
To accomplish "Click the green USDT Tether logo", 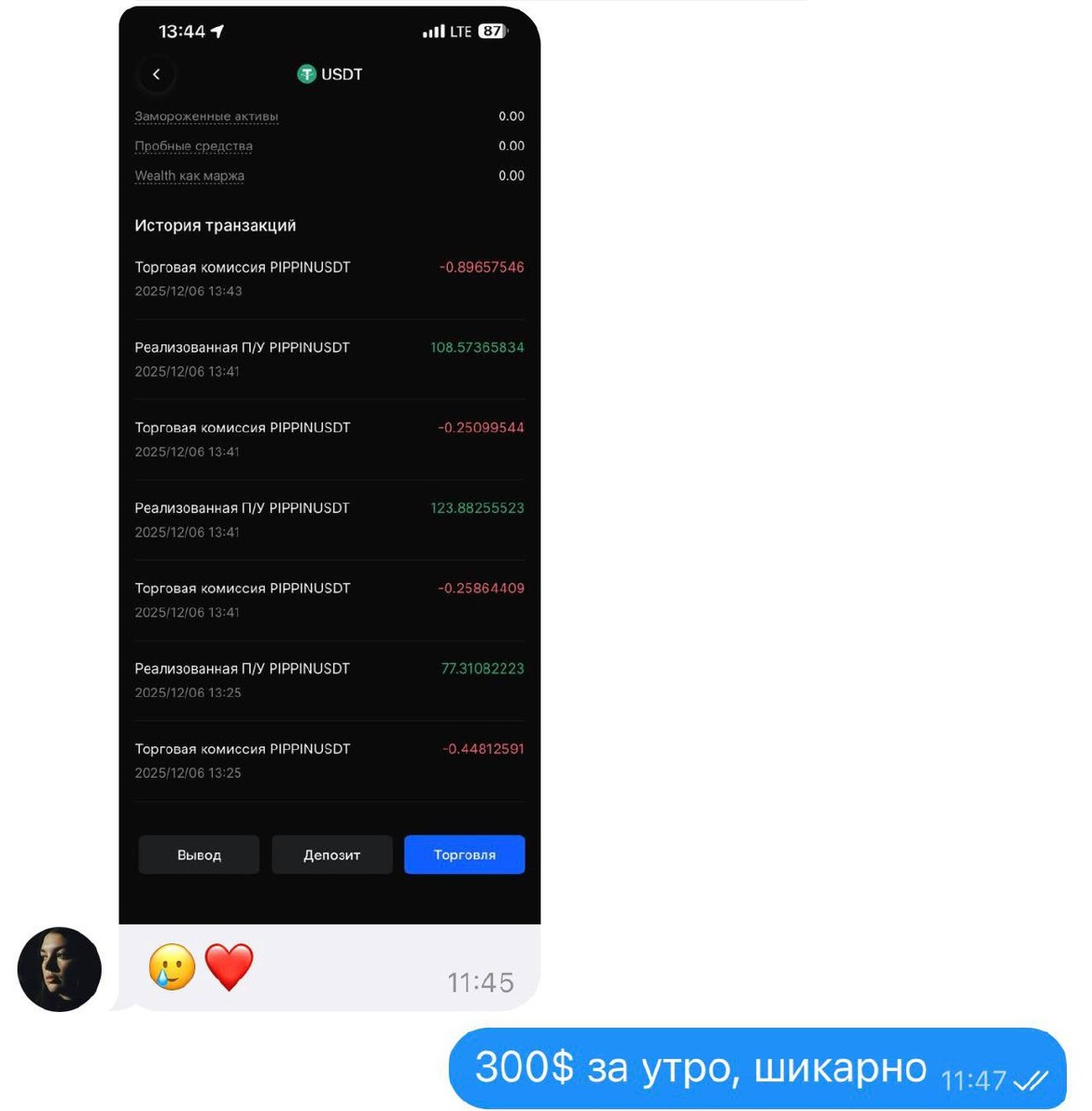I will (306, 74).
